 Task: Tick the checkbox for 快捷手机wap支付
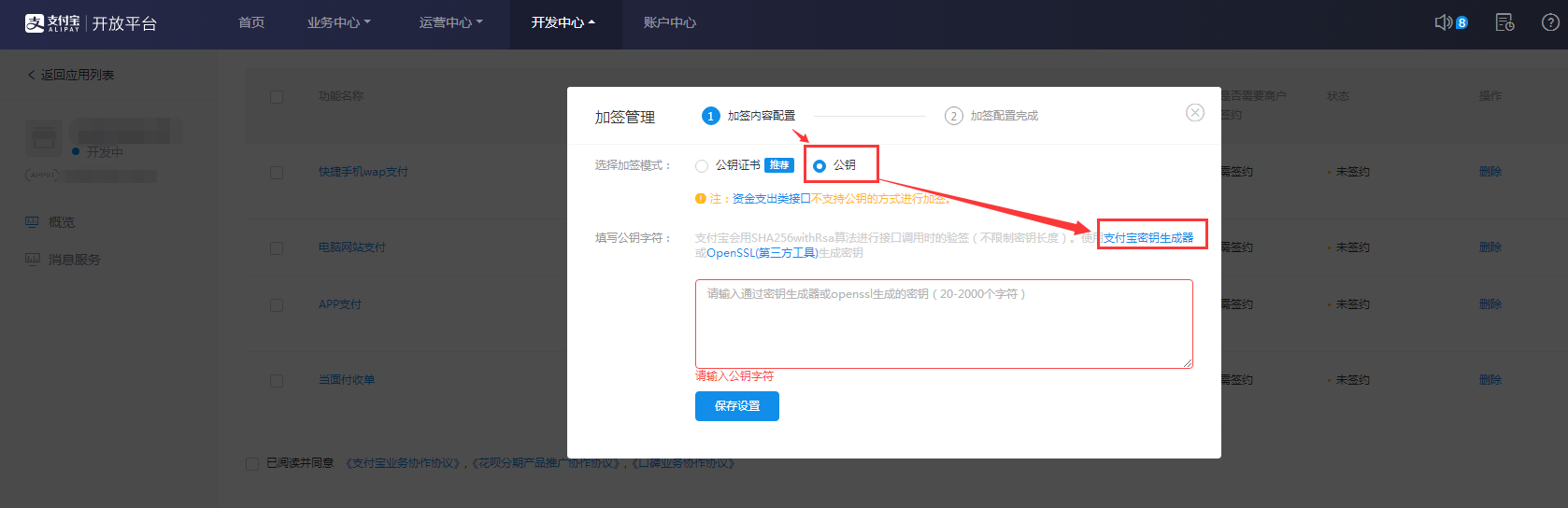(x=277, y=173)
